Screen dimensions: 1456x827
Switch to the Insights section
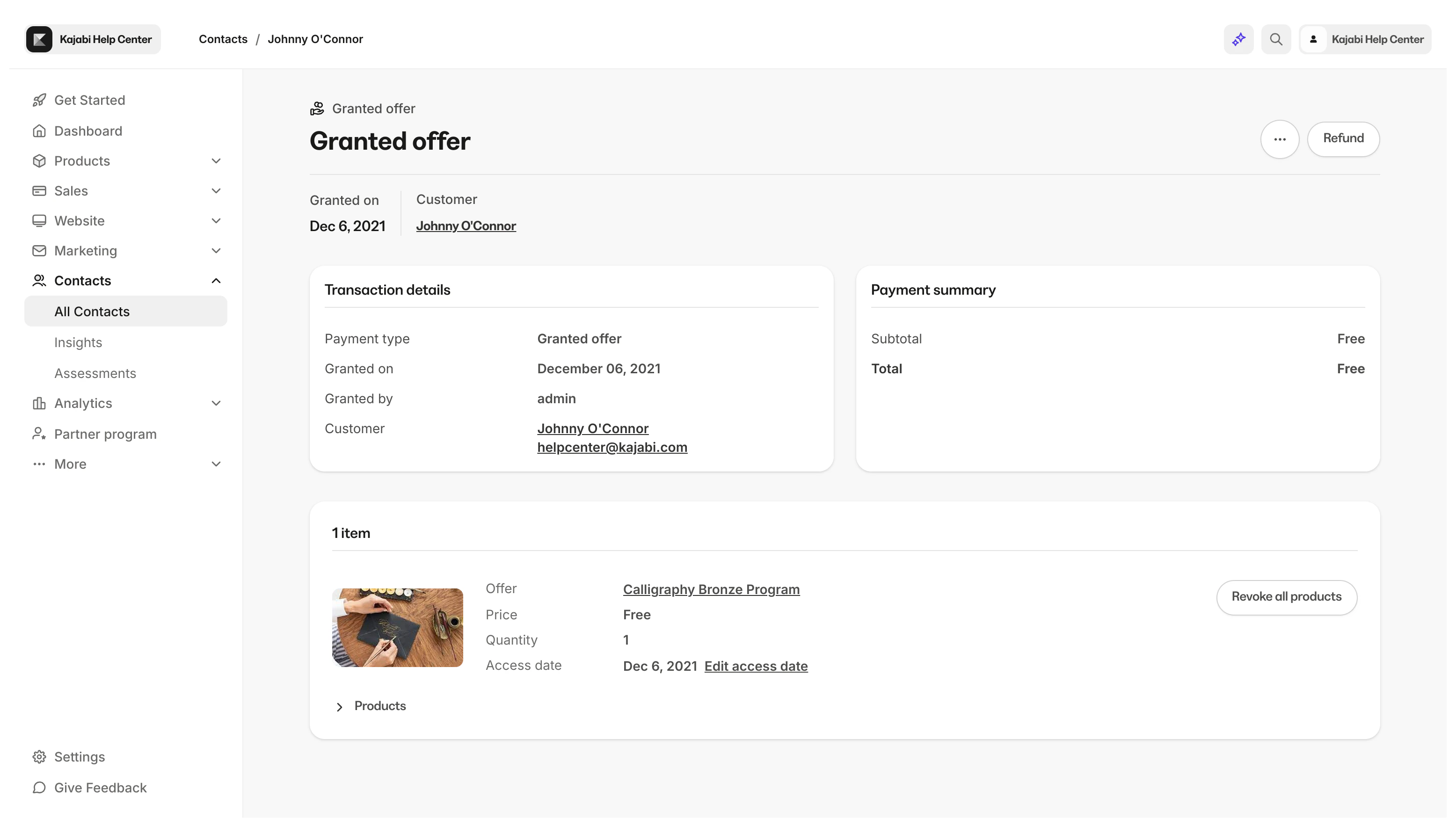[x=79, y=342]
